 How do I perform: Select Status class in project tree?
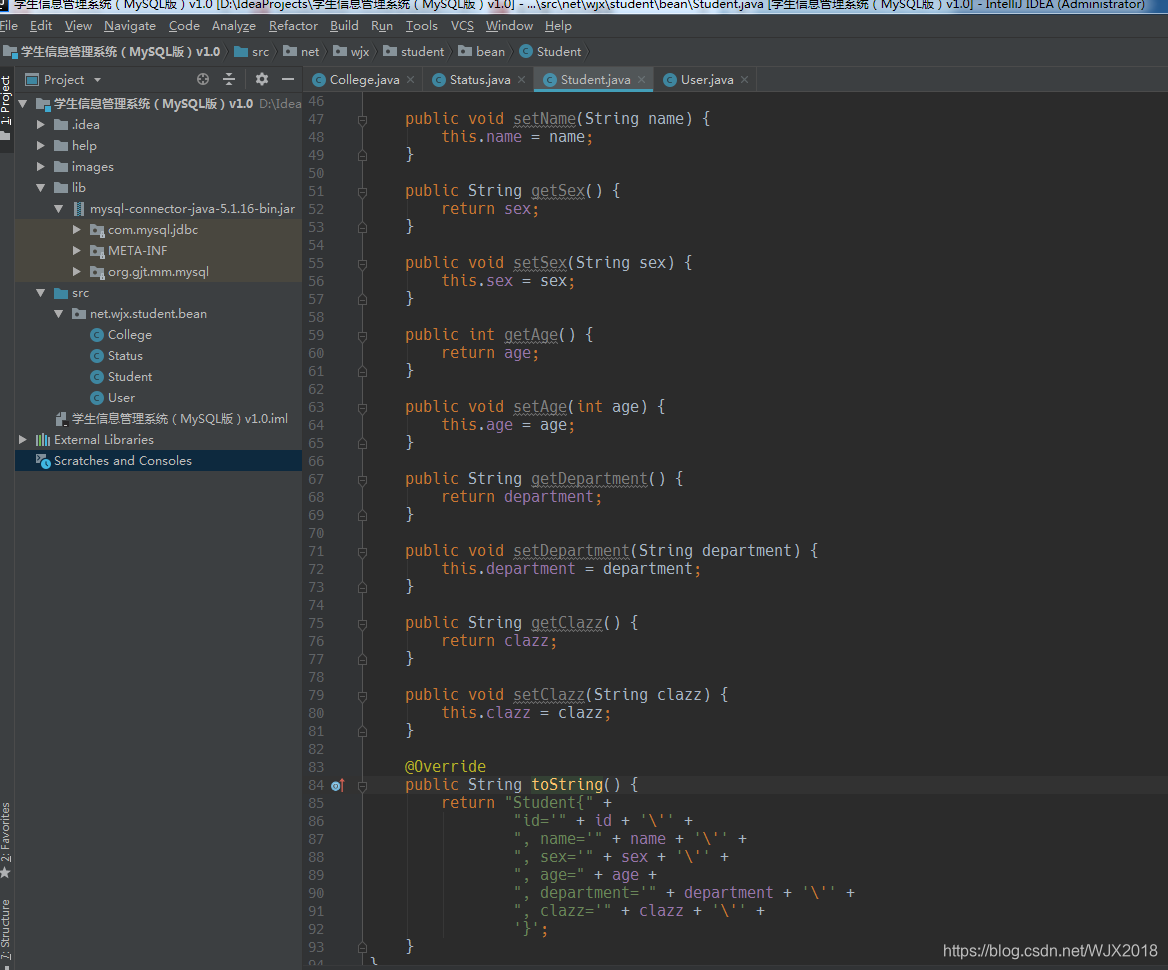(x=125, y=356)
